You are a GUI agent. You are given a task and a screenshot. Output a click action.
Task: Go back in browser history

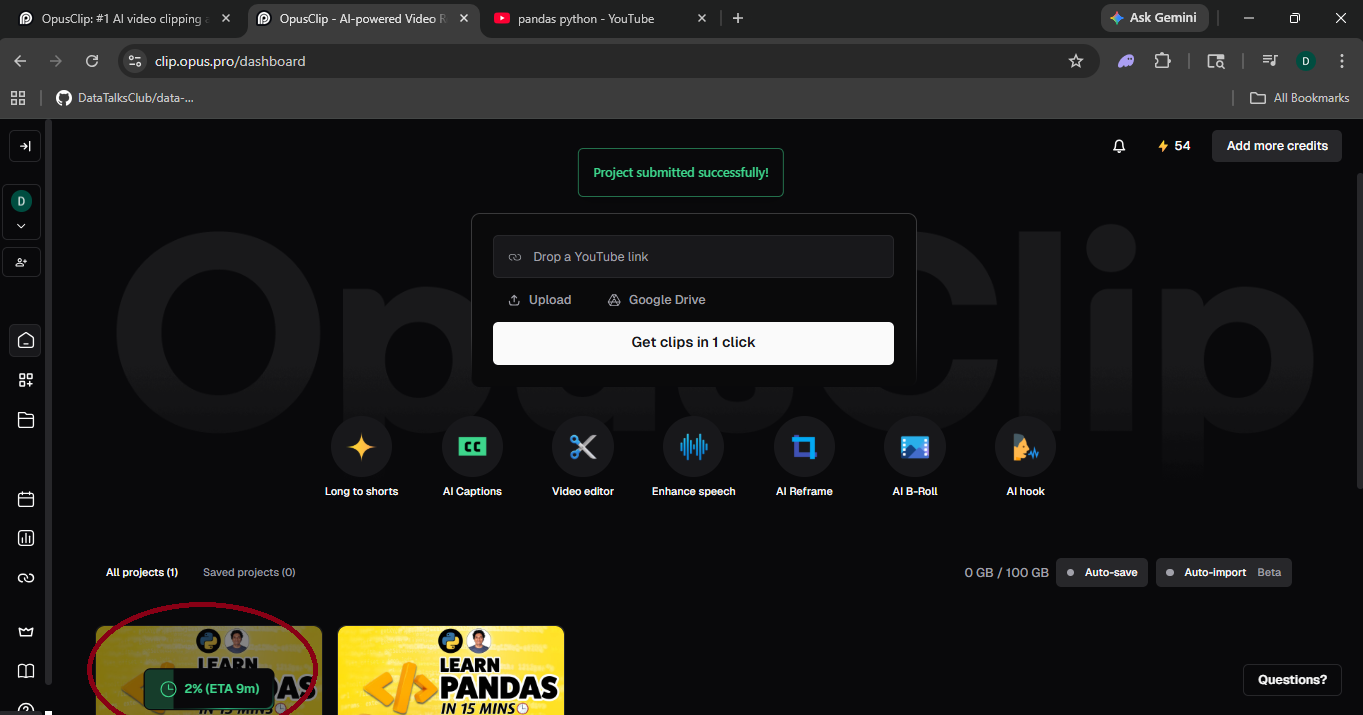click(20, 61)
